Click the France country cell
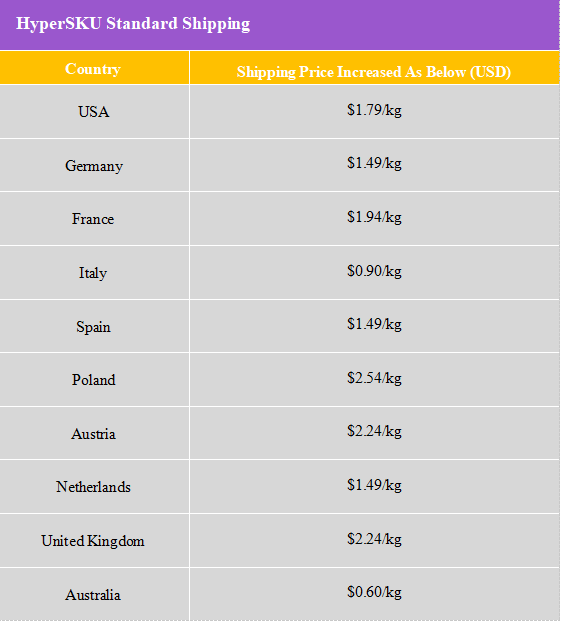The image size is (561, 623). pos(95,219)
